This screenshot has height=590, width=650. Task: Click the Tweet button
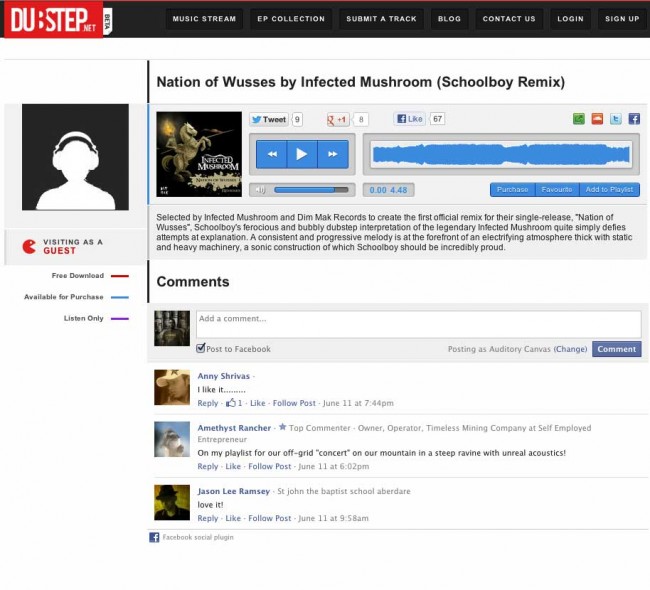[269, 119]
